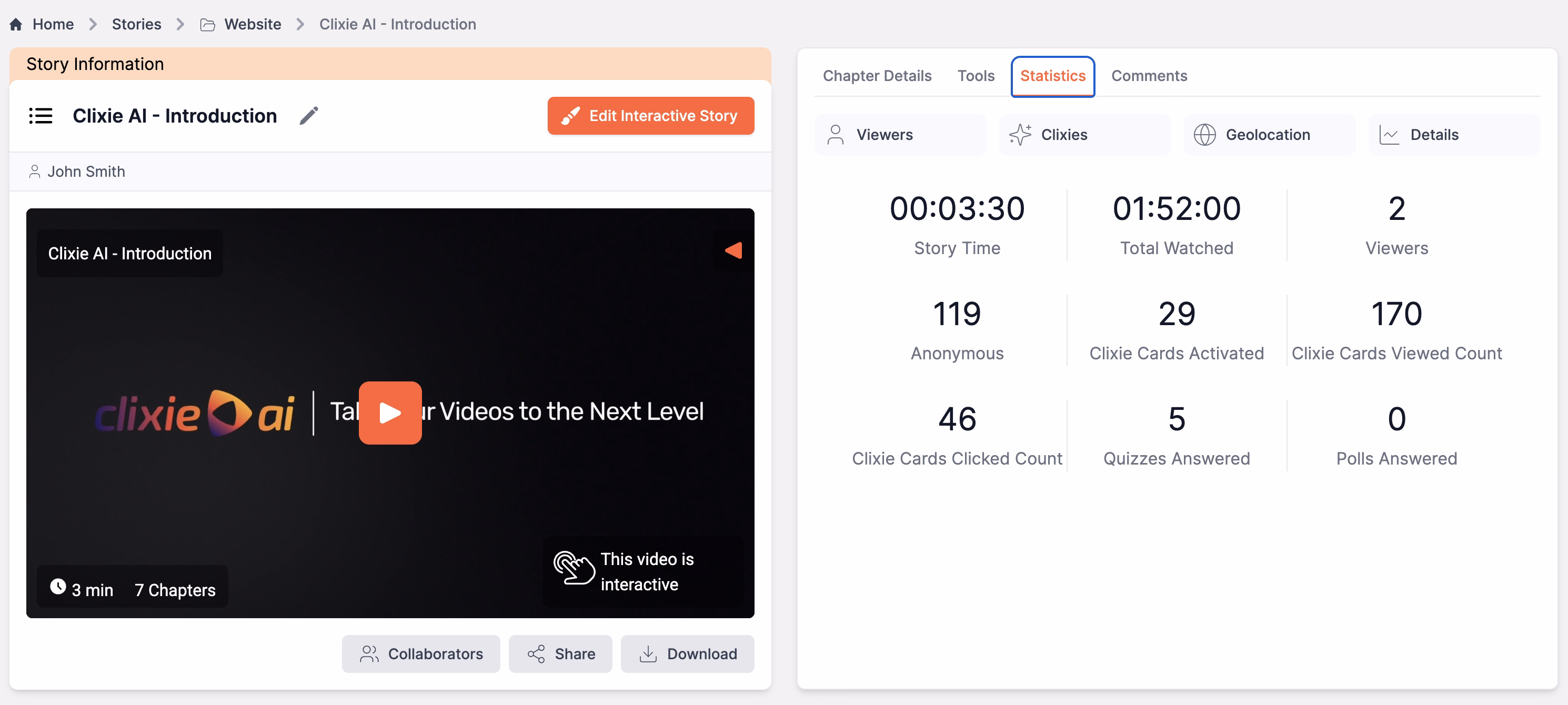
Task: Open Details statistics sub-tab
Action: (1454, 135)
